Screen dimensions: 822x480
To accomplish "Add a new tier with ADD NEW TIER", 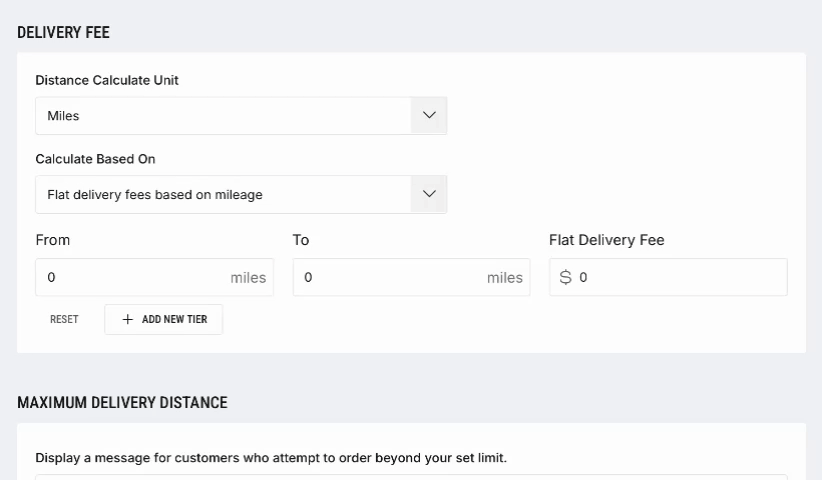I will coord(164,320).
